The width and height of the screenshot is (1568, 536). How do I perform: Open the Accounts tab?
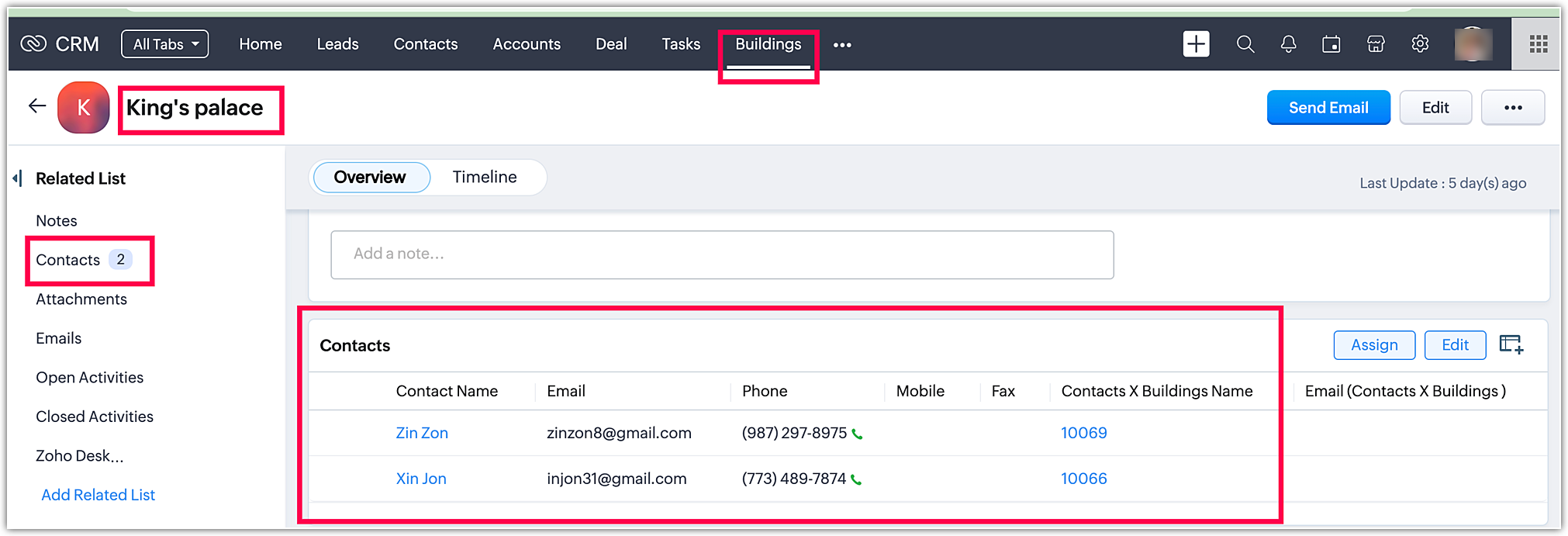point(527,44)
